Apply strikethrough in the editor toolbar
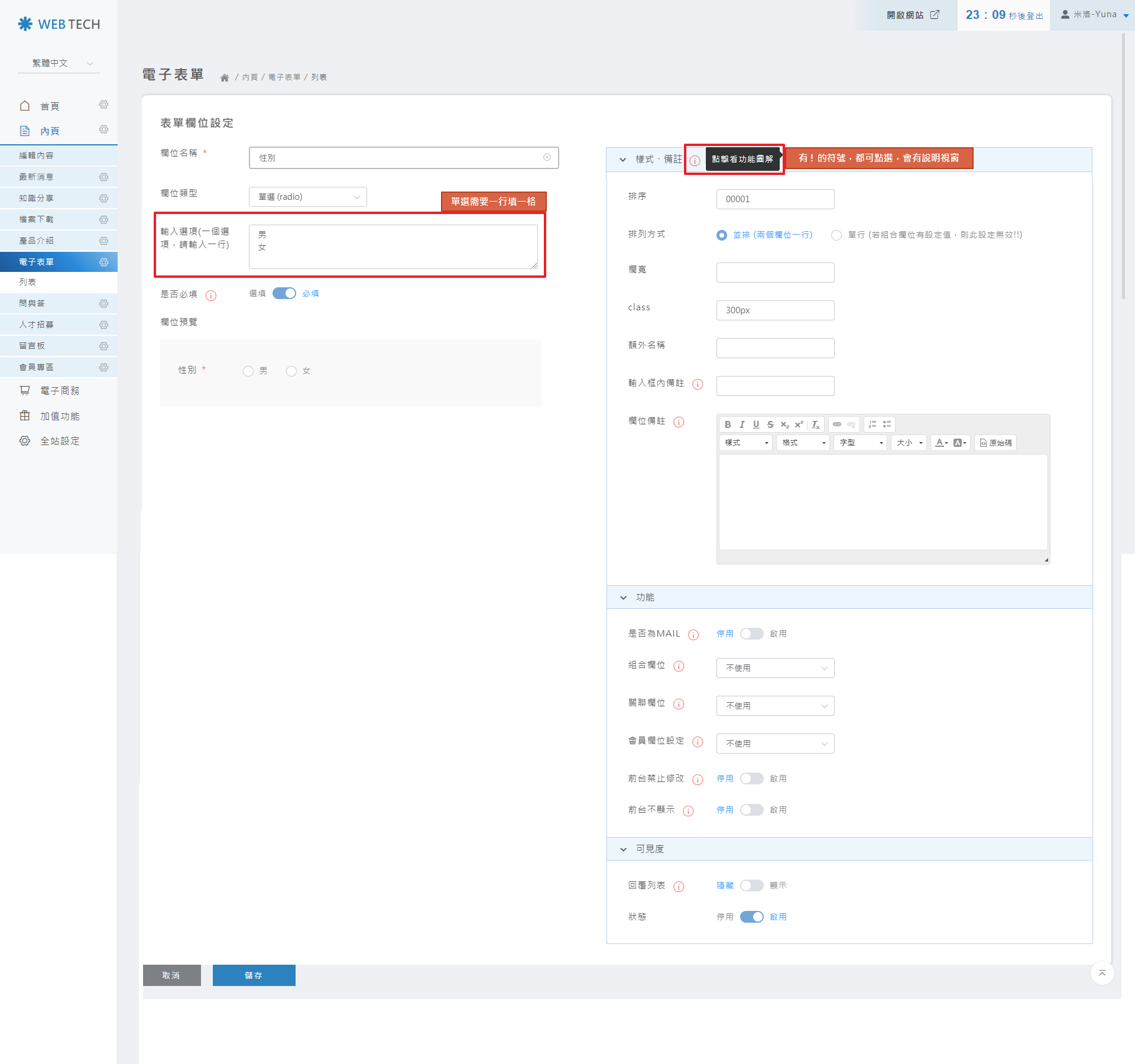Screen dimensions: 1135x1064 click(770, 424)
